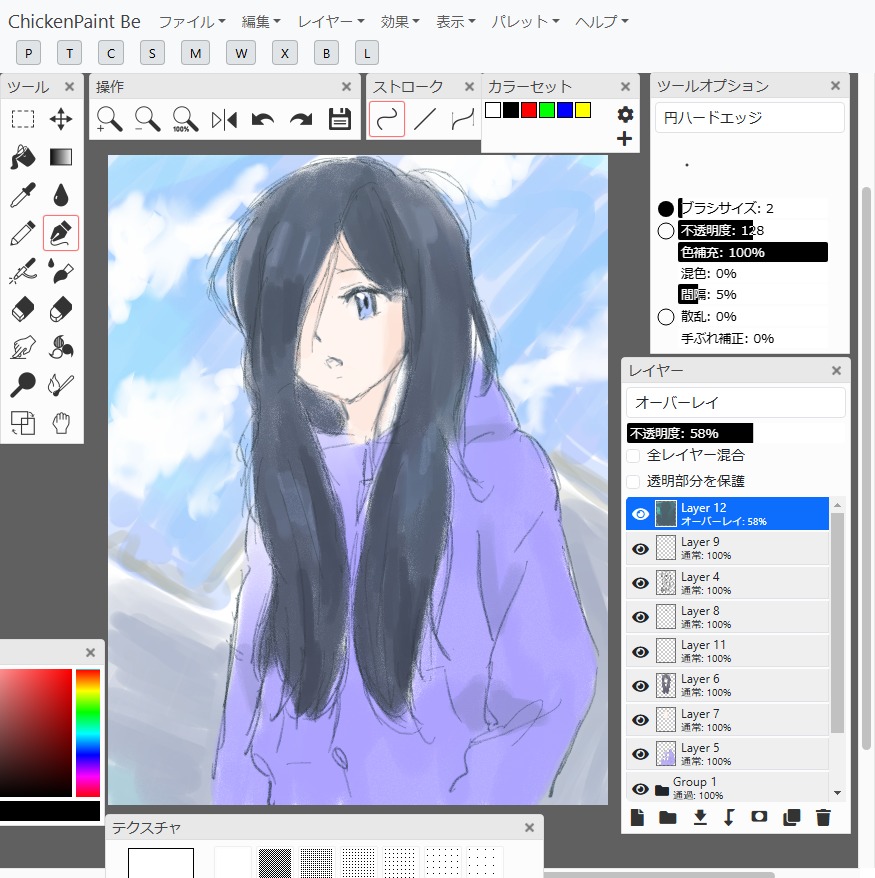Pick the eyedropper color picker tool
Image resolution: width=875 pixels, height=878 pixels.
click(x=23, y=195)
